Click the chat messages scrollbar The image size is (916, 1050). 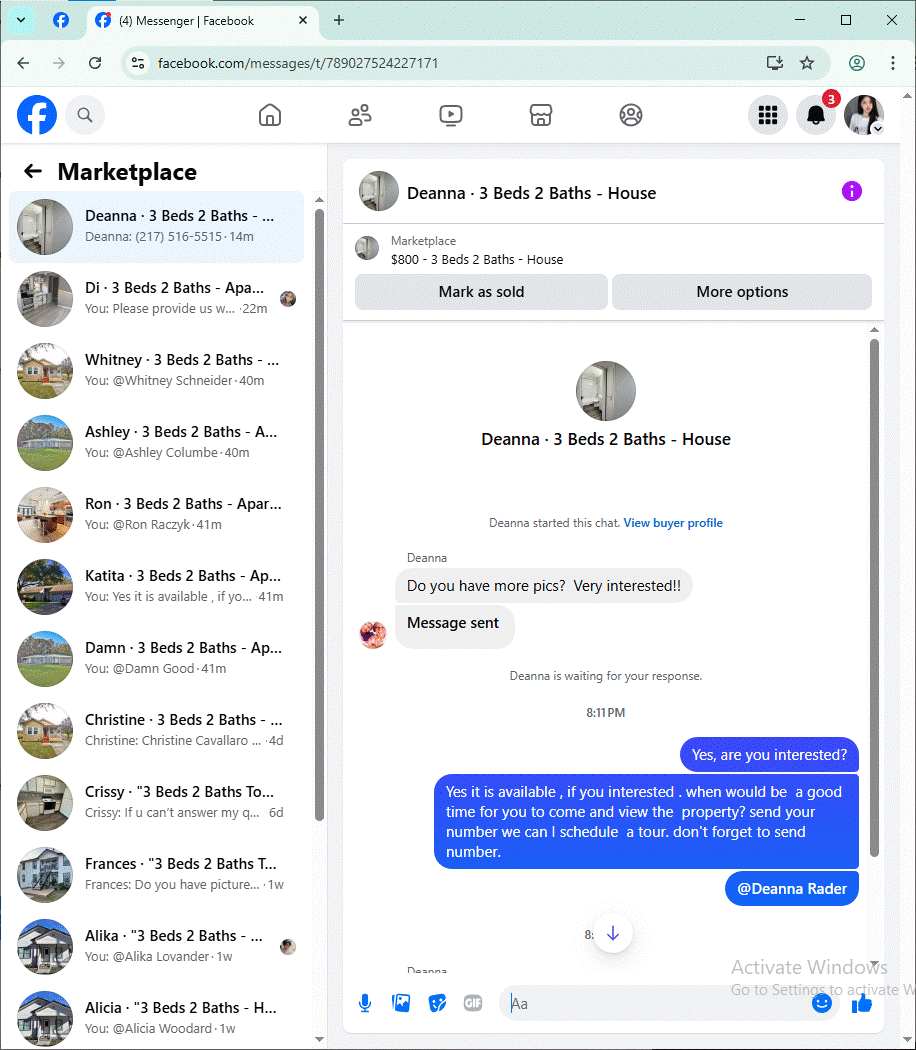tap(874, 597)
